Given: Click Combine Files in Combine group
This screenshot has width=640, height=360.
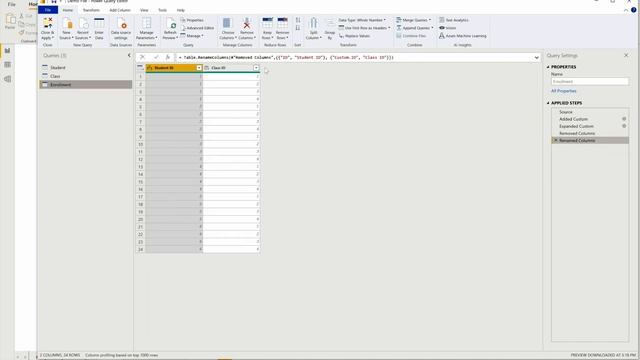Looking at the screenshot, I should pyautogui.click(x=411, y=36).
